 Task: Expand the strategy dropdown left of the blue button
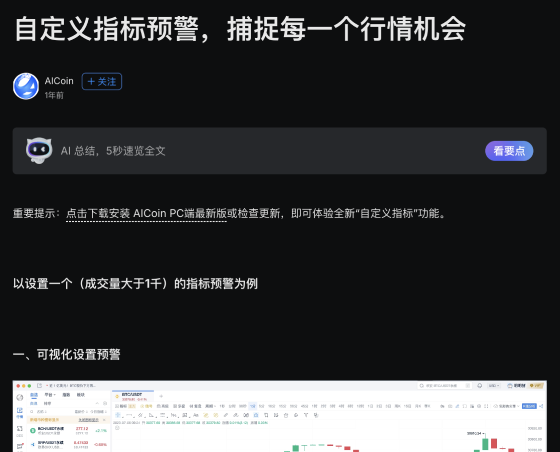click(x=506, y=406)
